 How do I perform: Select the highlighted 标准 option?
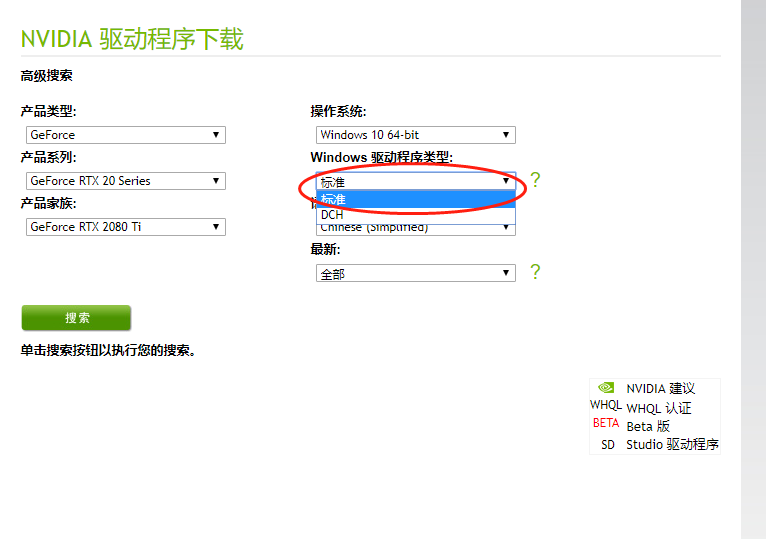415,200
